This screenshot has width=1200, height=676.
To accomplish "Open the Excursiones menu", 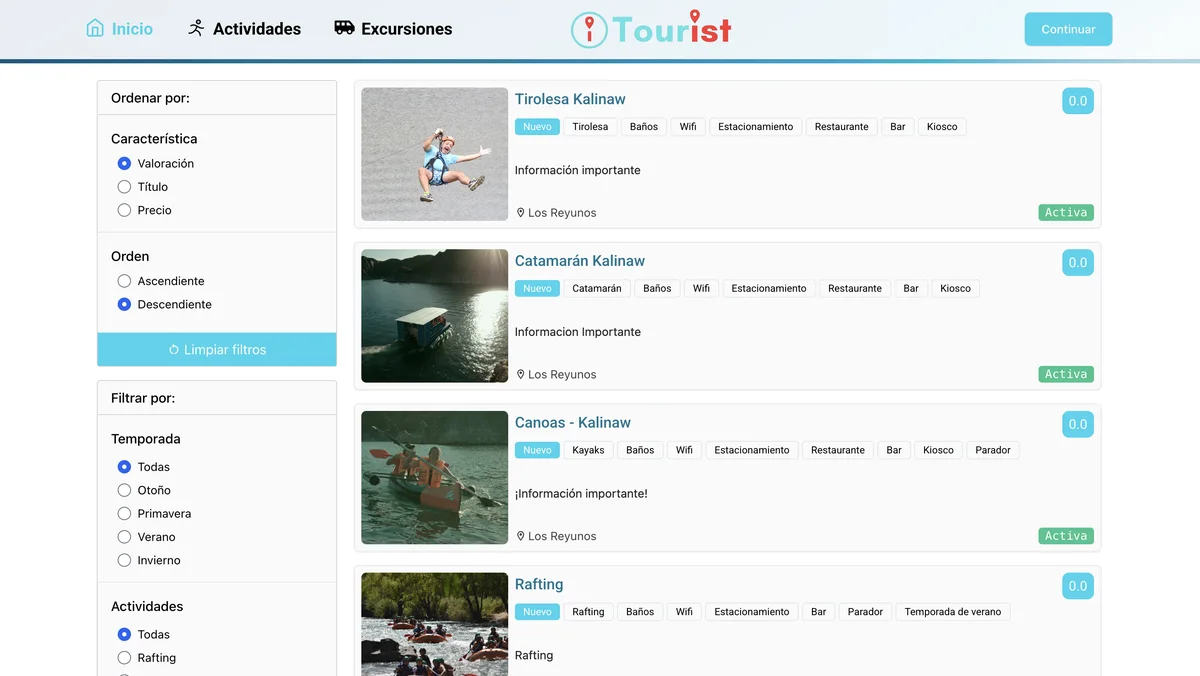I will pos(393,29).
